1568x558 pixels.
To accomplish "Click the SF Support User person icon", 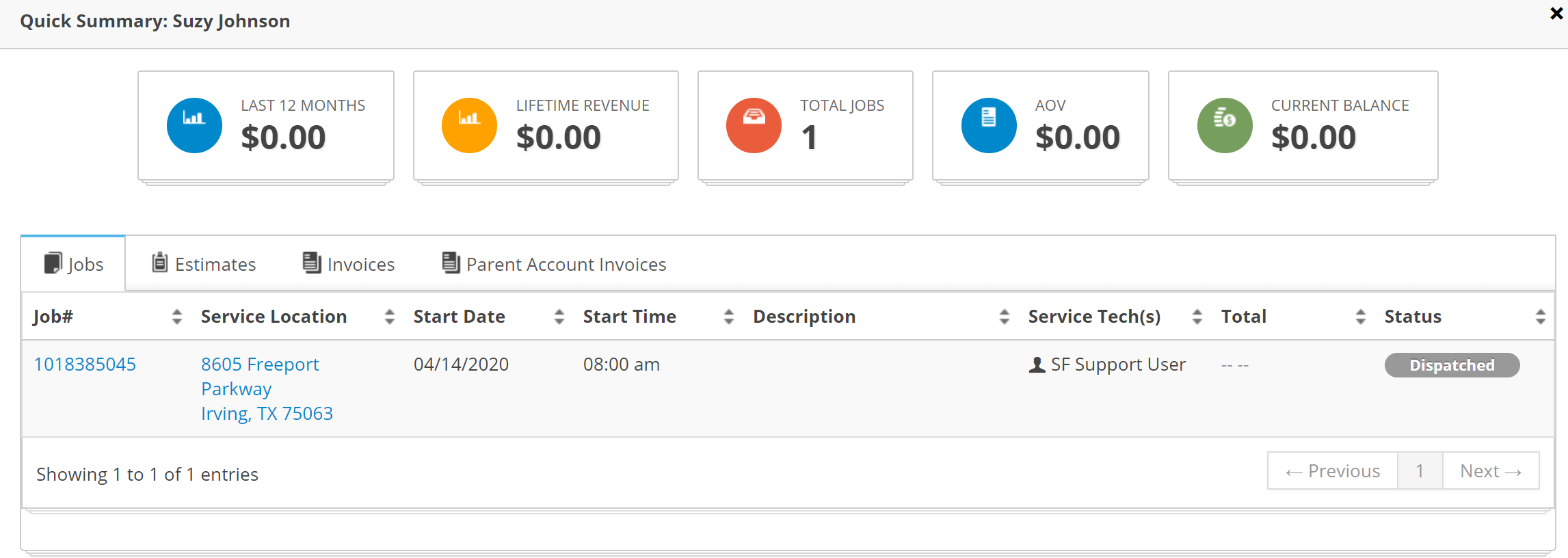I will (x=1037, y=365).
